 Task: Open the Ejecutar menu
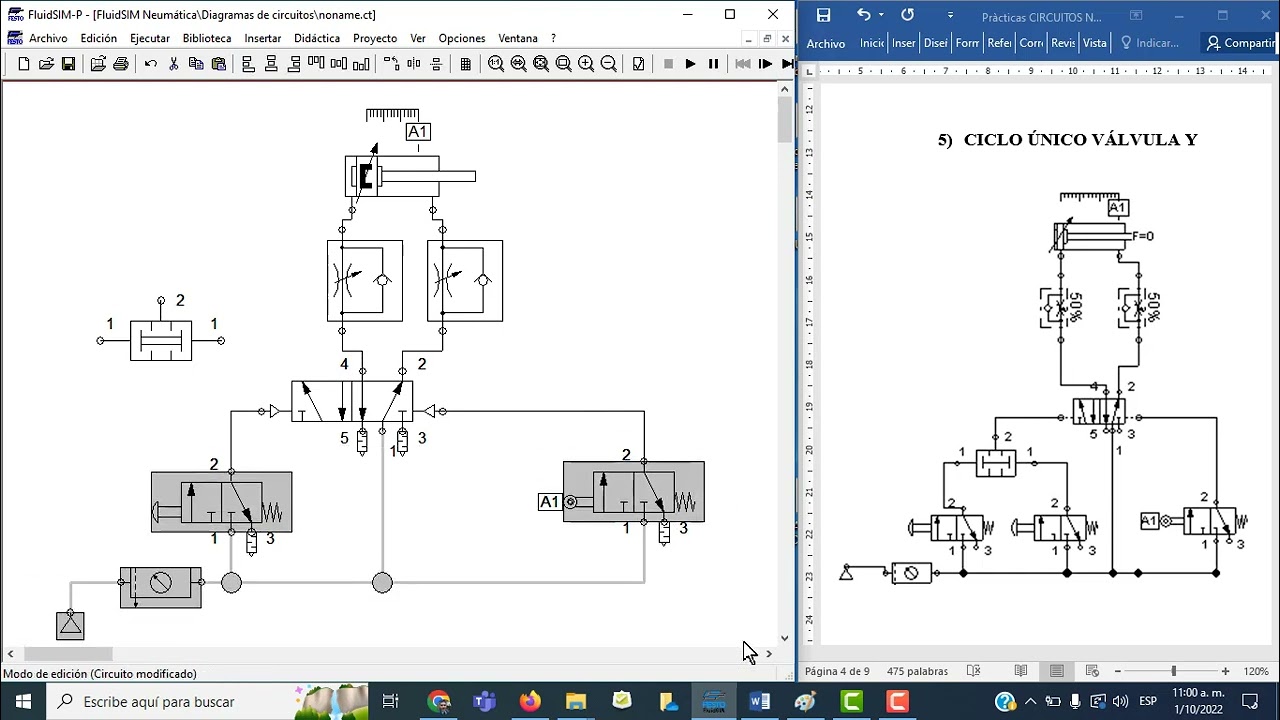tap(150, 38)
